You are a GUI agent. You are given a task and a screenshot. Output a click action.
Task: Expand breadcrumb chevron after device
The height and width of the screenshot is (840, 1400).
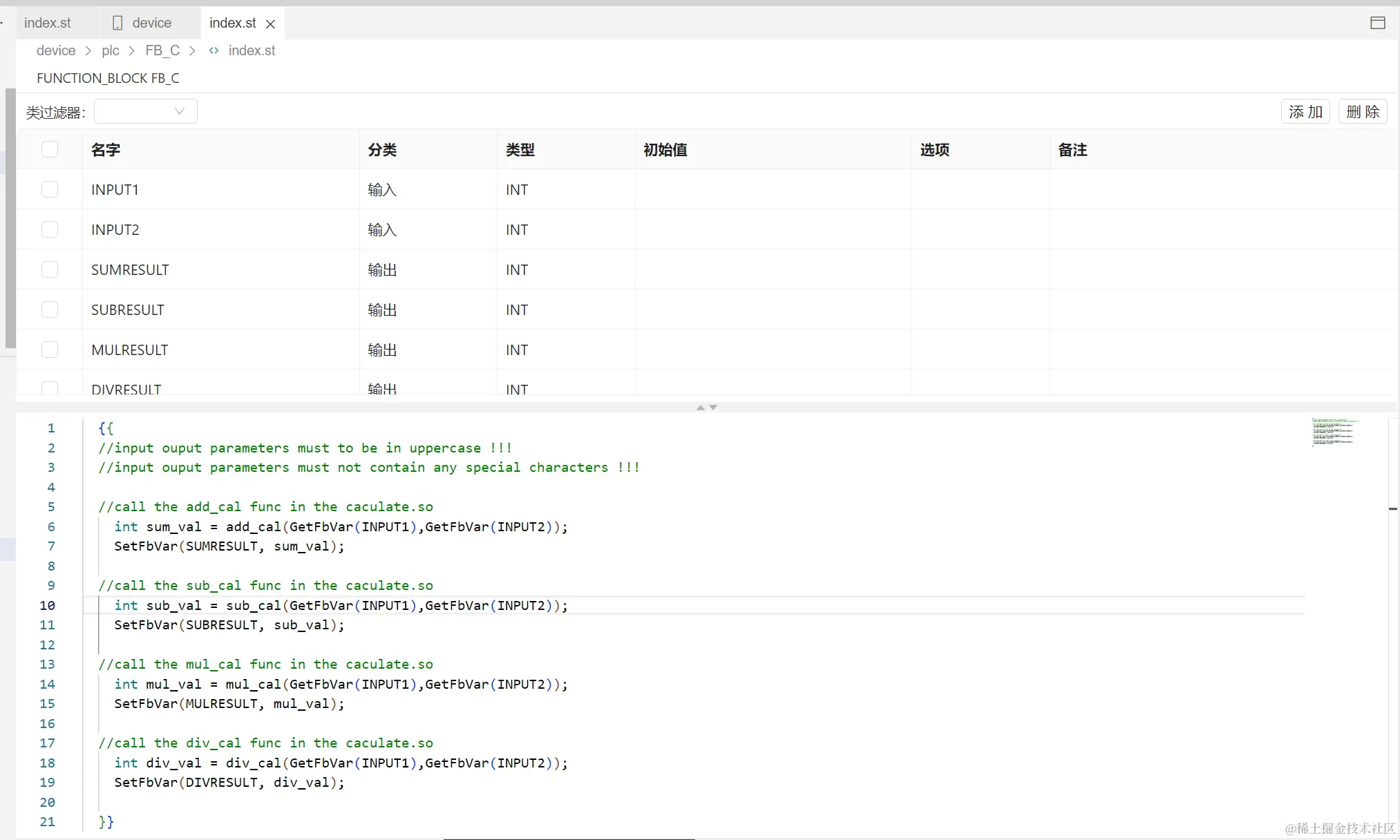point(88,50)
